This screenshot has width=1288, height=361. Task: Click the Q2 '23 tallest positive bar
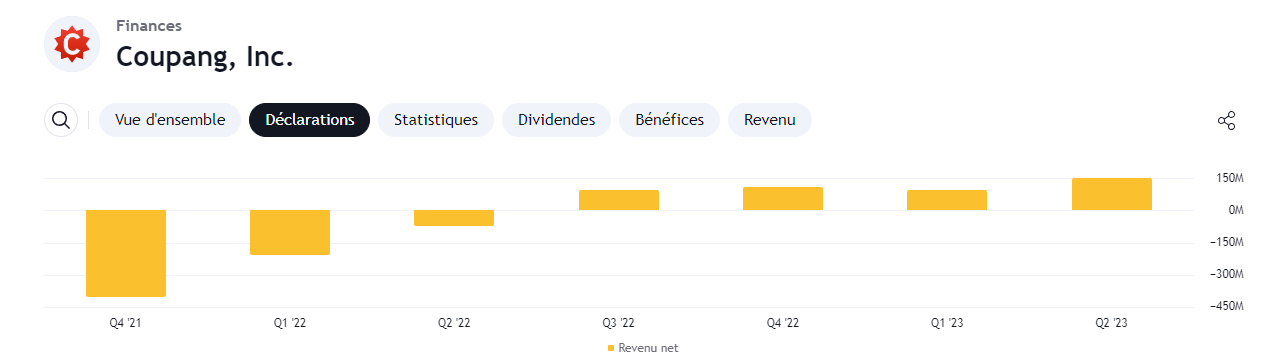pyautogui.click(x=1112, y=194)
